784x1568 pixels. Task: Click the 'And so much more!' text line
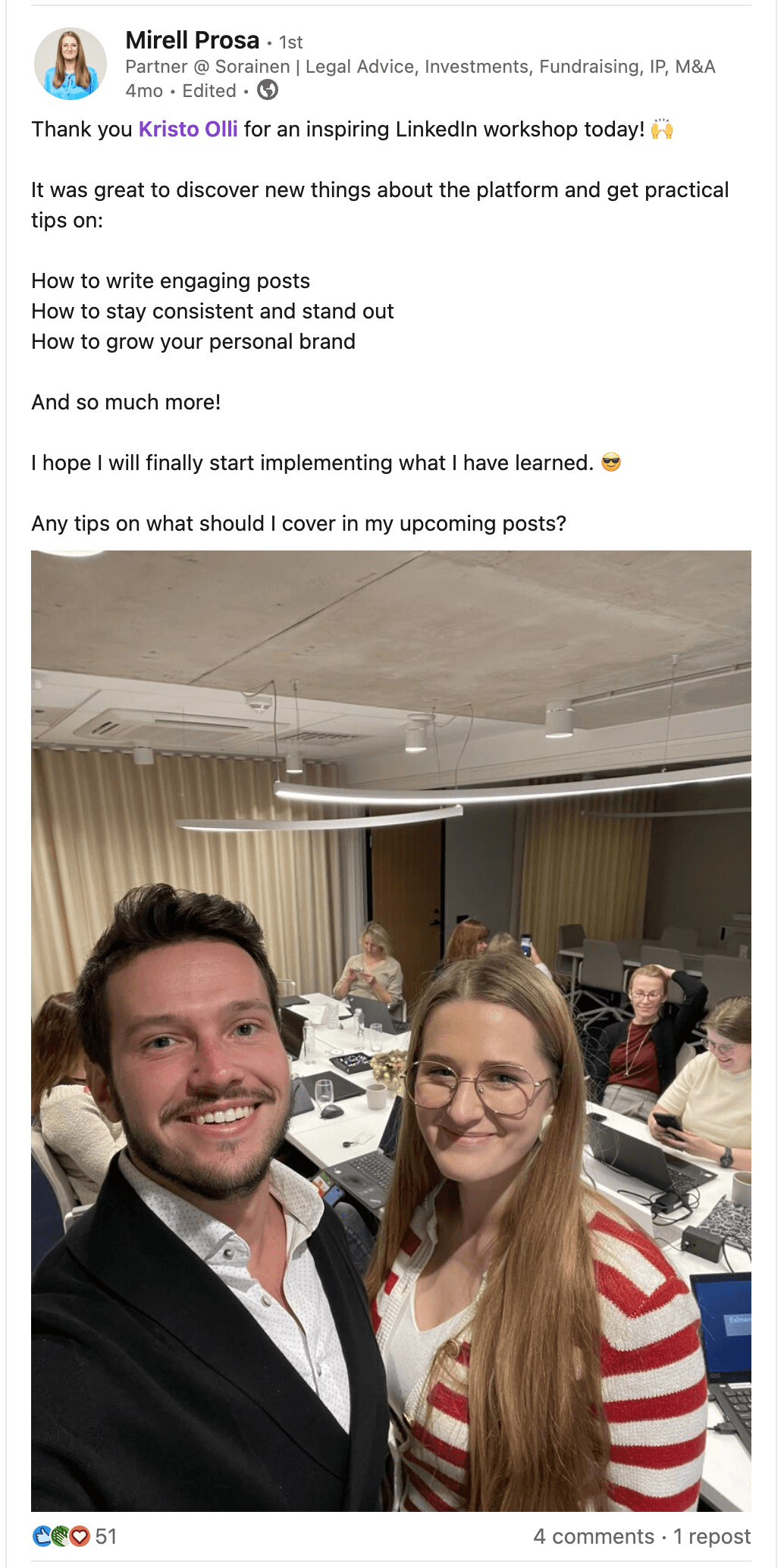click(126, 403)
